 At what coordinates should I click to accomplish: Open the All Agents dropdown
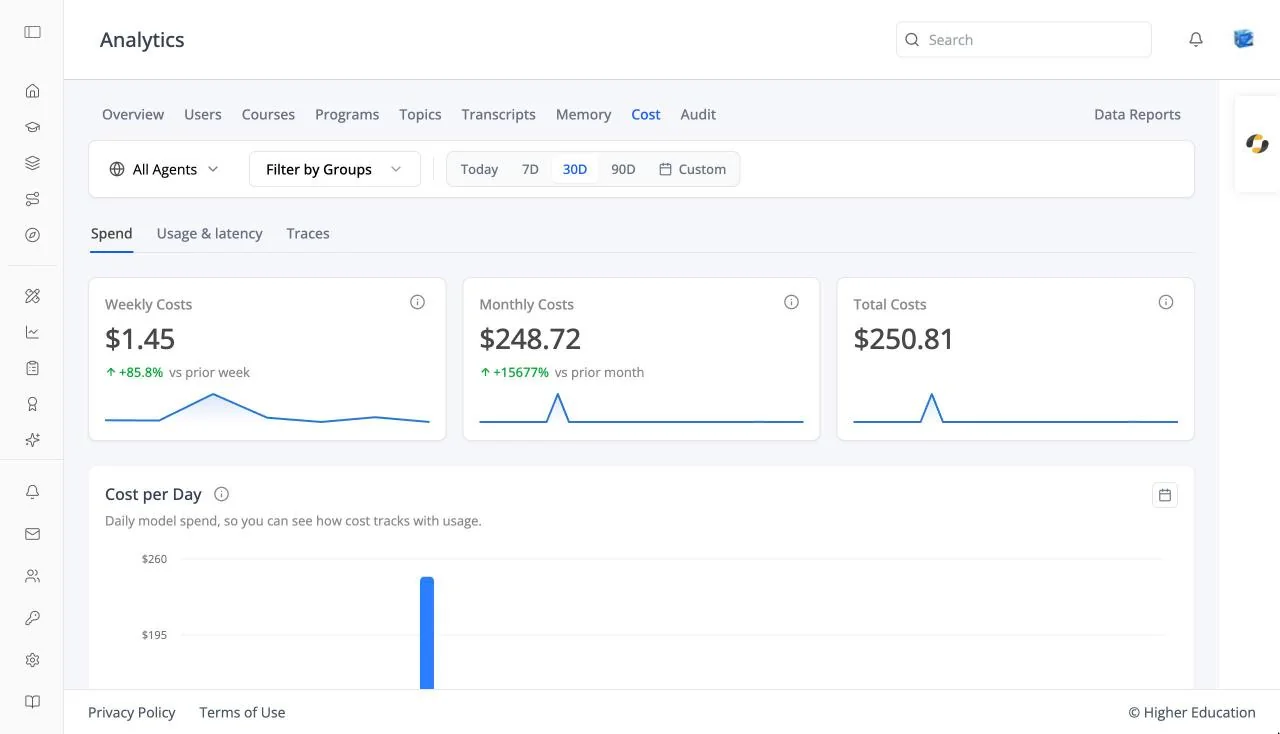pyautogui.click(x=164, y=169)
